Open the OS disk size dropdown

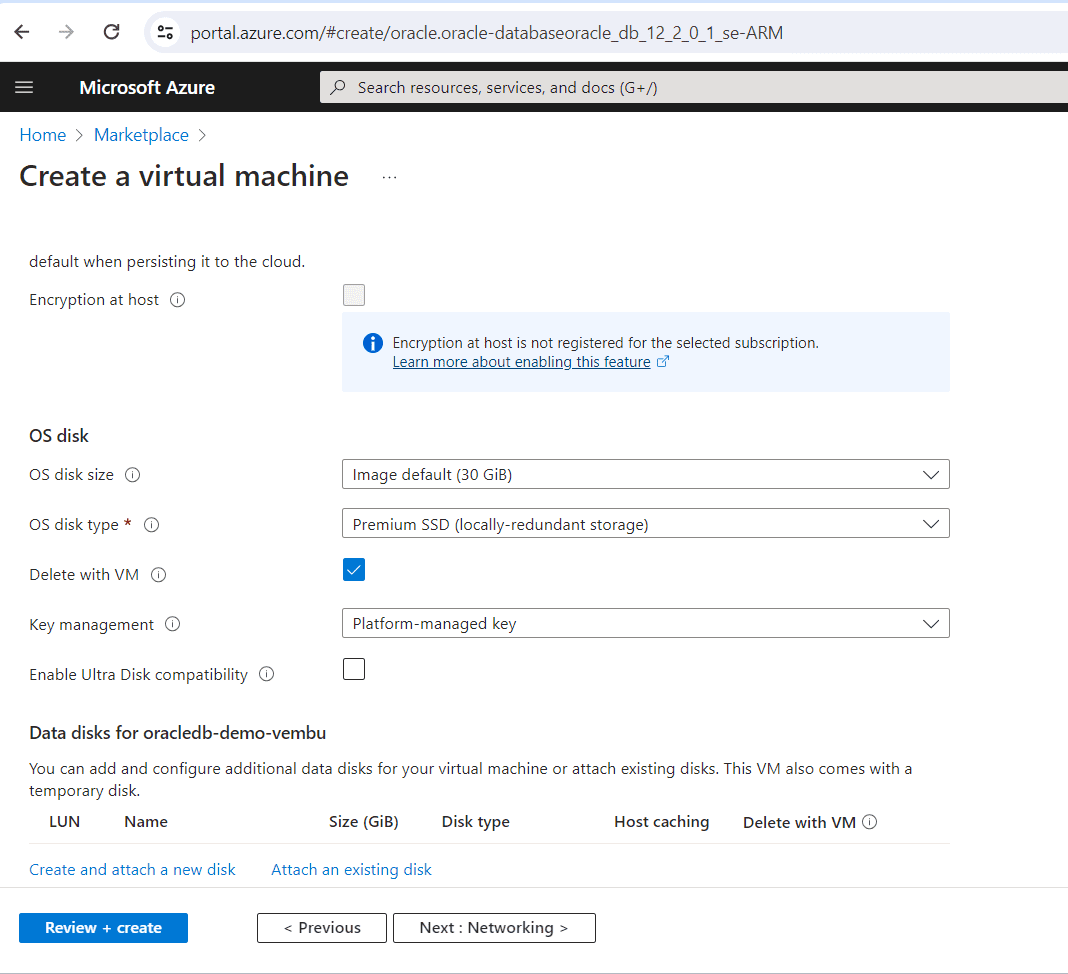coord(645,474)
